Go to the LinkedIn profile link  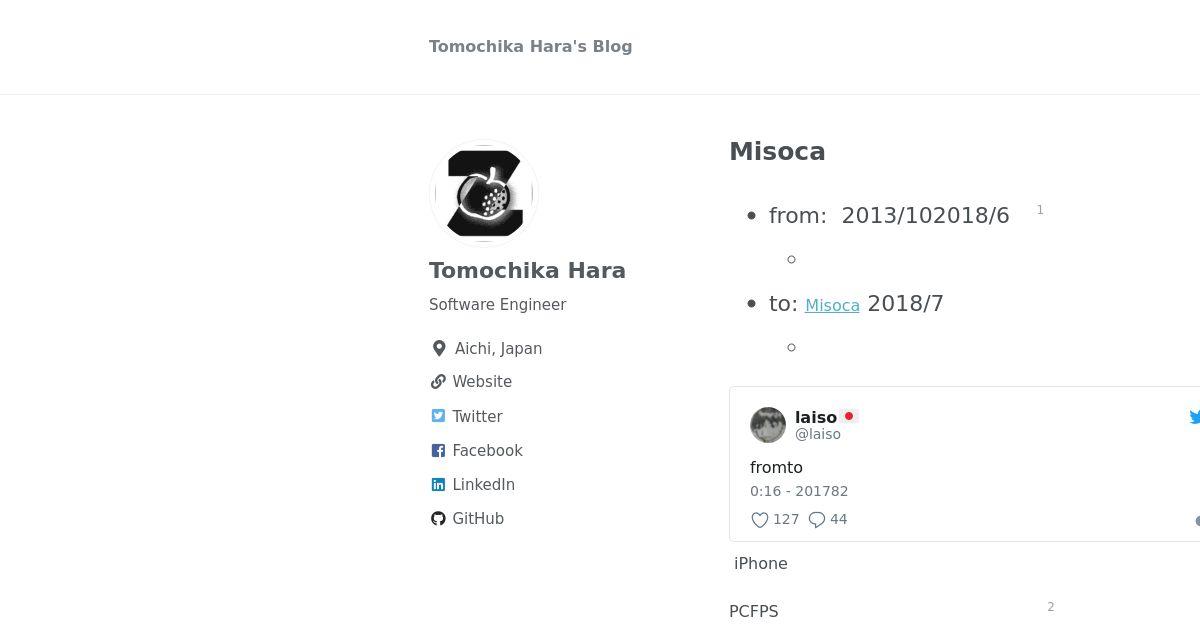(483, 485)
